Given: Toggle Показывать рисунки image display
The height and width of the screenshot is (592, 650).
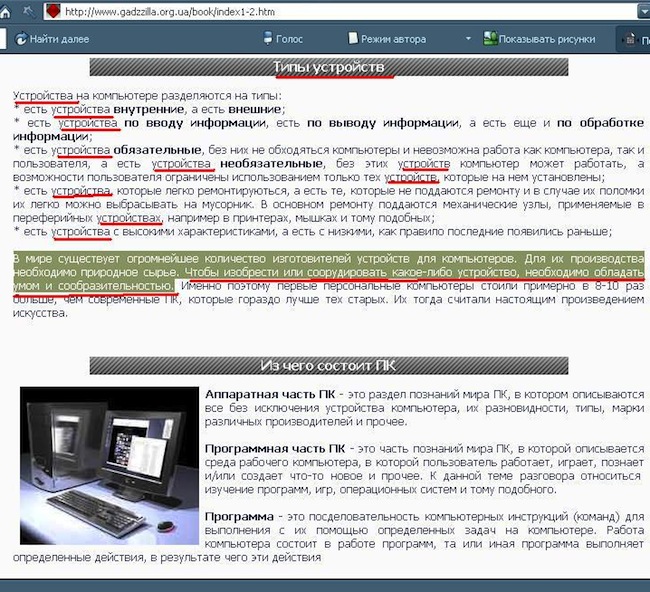Looking at the screenshot, I should coord(540,39).
